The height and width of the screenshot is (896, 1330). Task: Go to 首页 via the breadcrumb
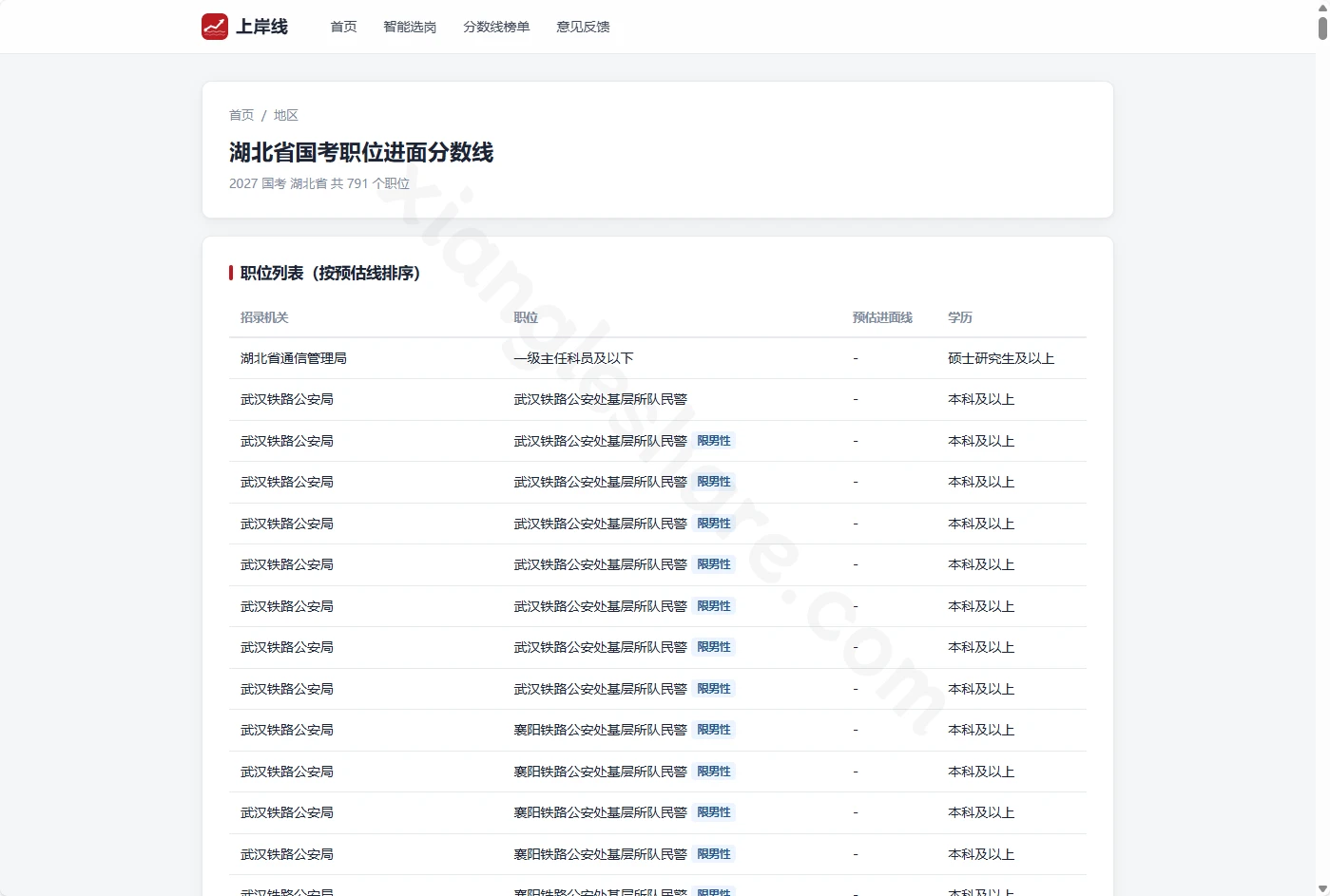pyautogui.click(x=241, y=115)
